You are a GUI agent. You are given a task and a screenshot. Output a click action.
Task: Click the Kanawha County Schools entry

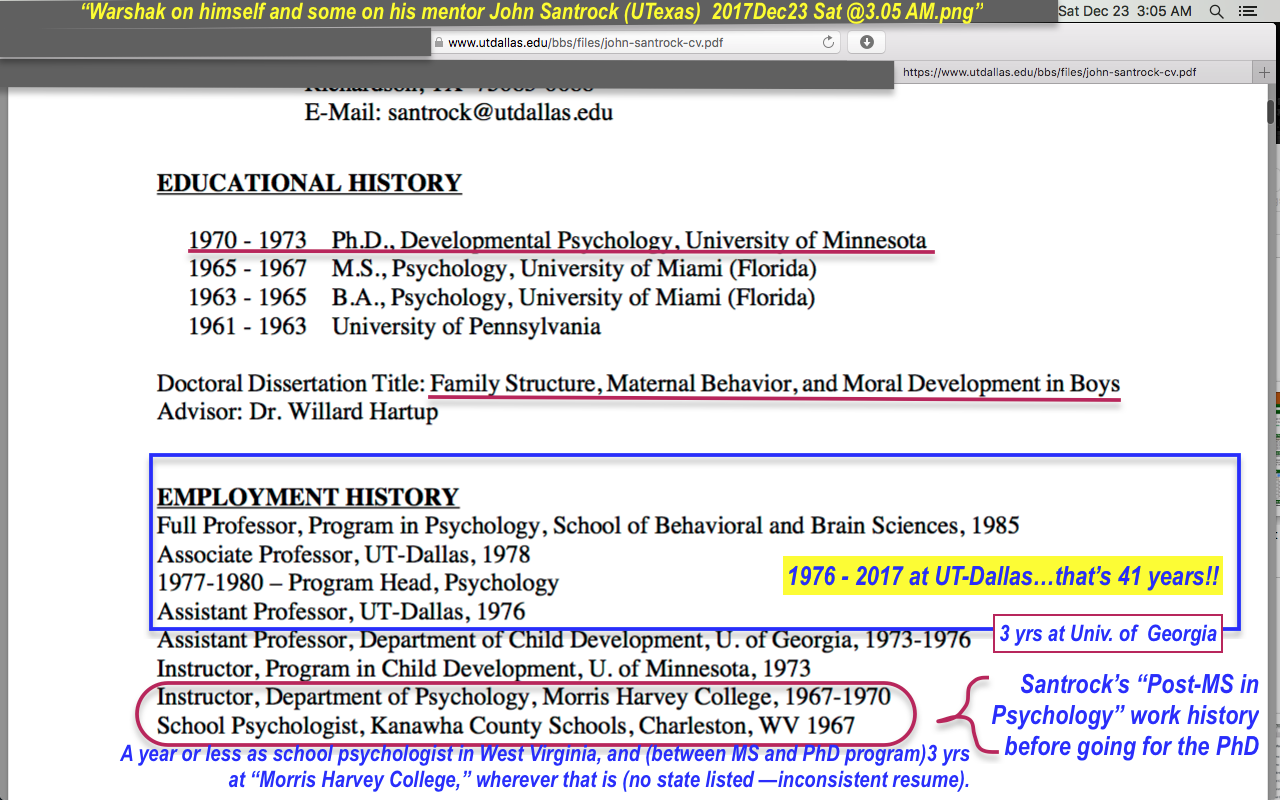(x=505, y=726)
